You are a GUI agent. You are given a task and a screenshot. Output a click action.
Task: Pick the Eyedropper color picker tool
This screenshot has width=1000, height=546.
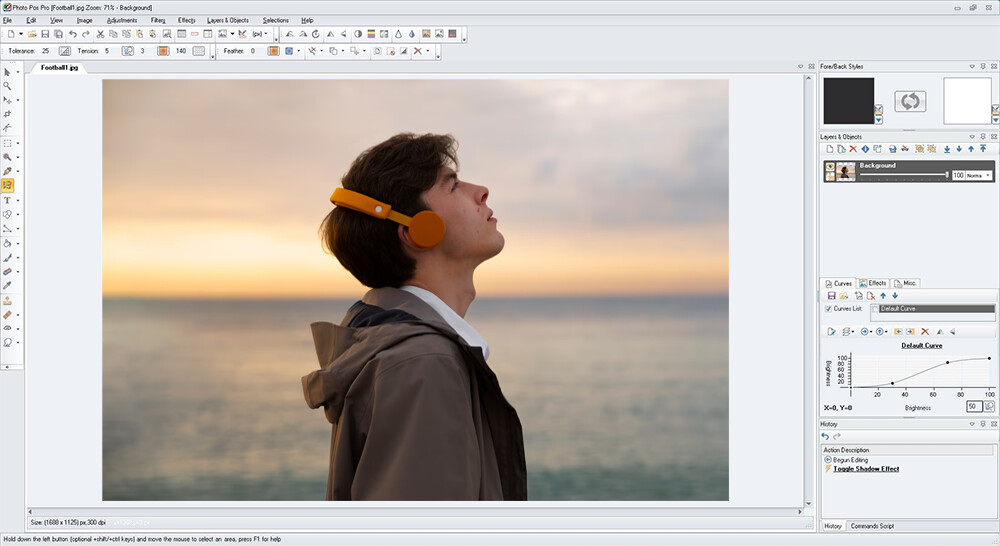point(8,285)
